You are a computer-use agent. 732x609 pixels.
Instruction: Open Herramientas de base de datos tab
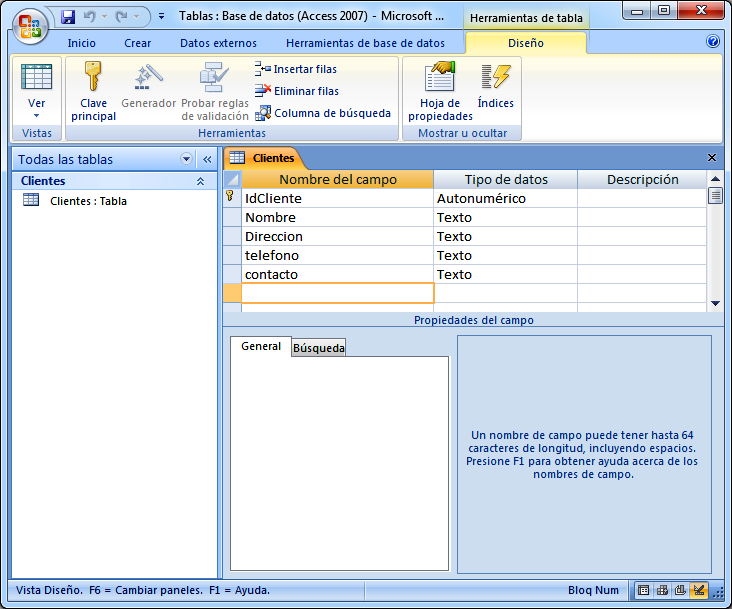[x=365, y=43]
